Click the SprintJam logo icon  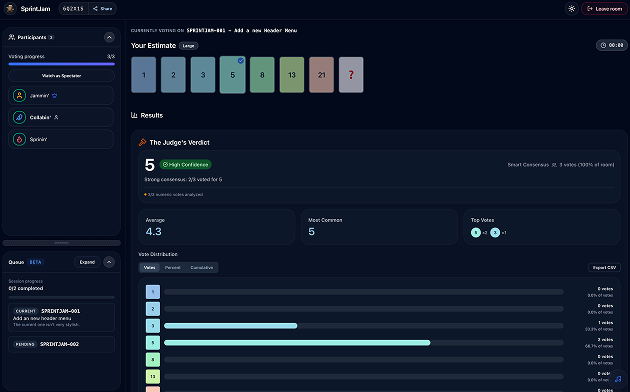(10, 8)
